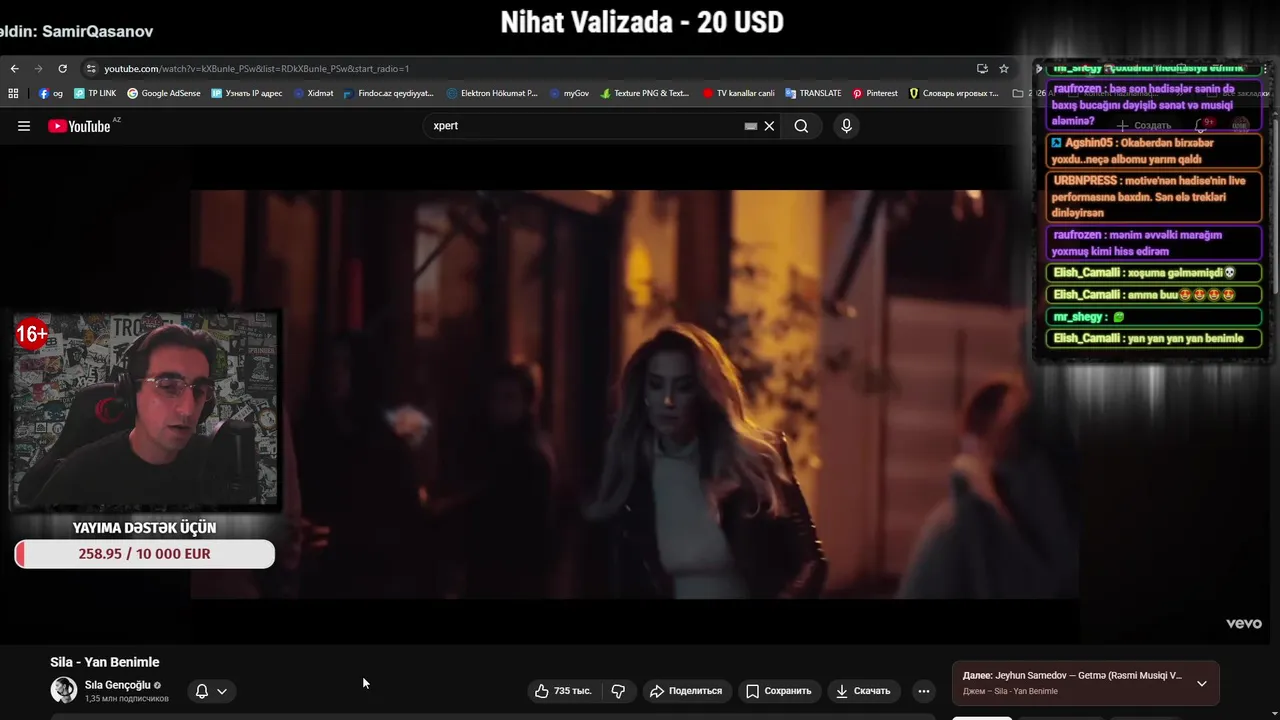Open the Facebook 'og' bookmark
1280x720 pixels.
click(50, 93)
